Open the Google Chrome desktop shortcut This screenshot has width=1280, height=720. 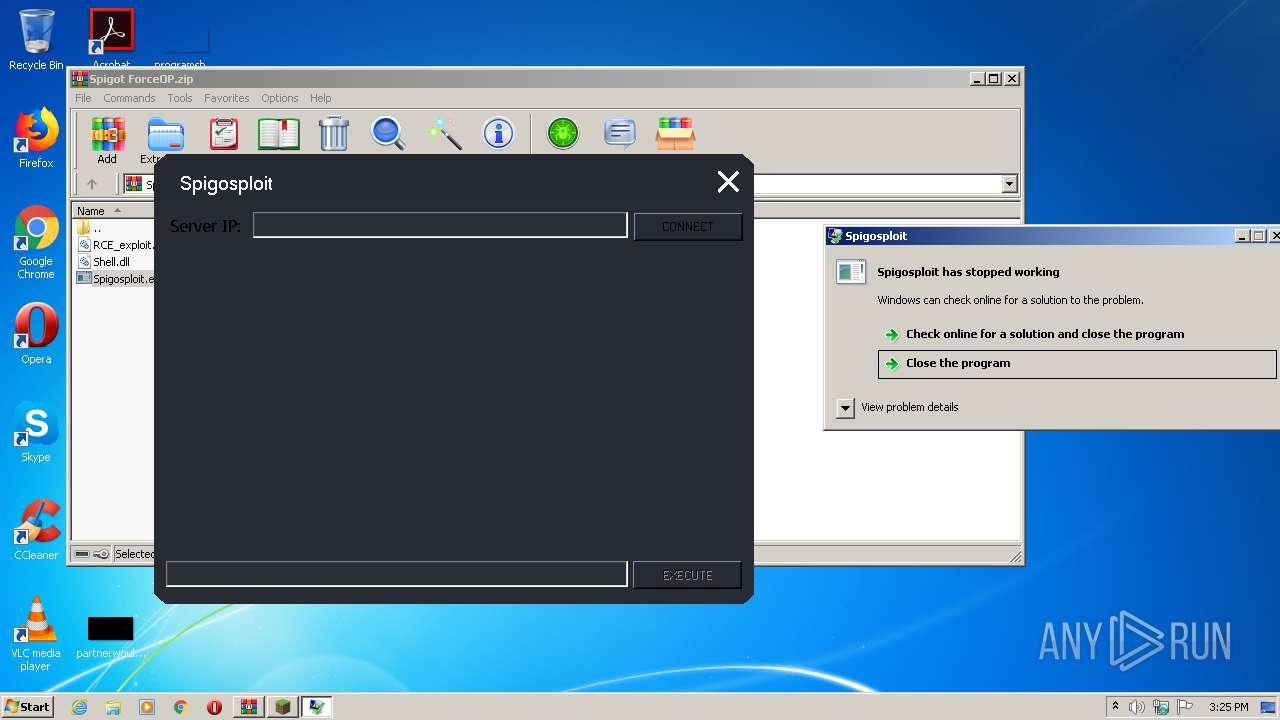click(36, 243)
